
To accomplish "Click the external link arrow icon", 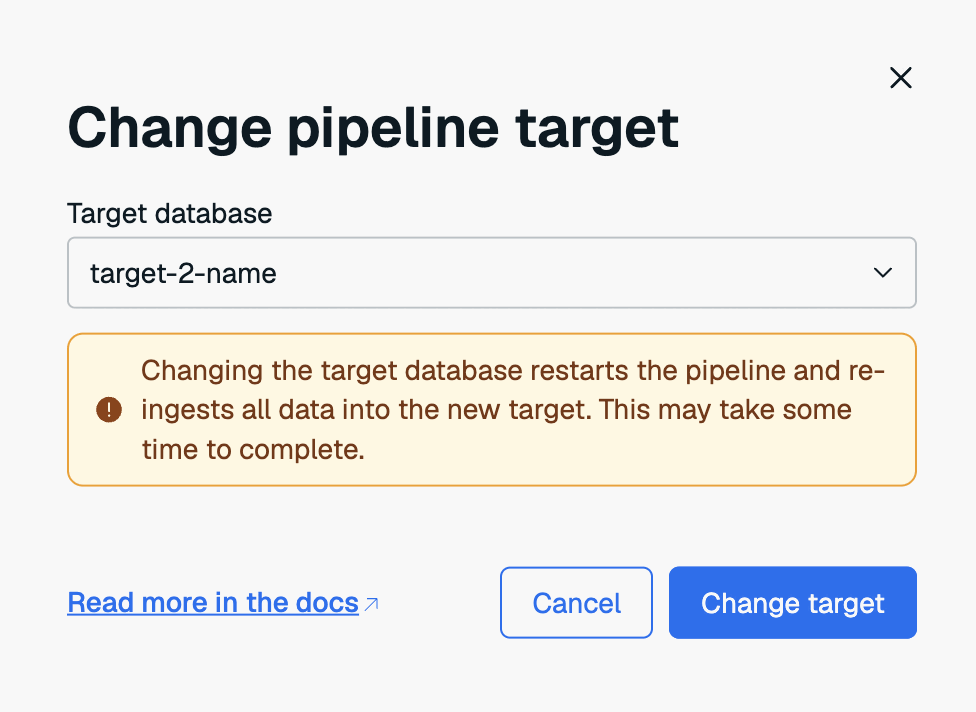I will tap(372, 604).
